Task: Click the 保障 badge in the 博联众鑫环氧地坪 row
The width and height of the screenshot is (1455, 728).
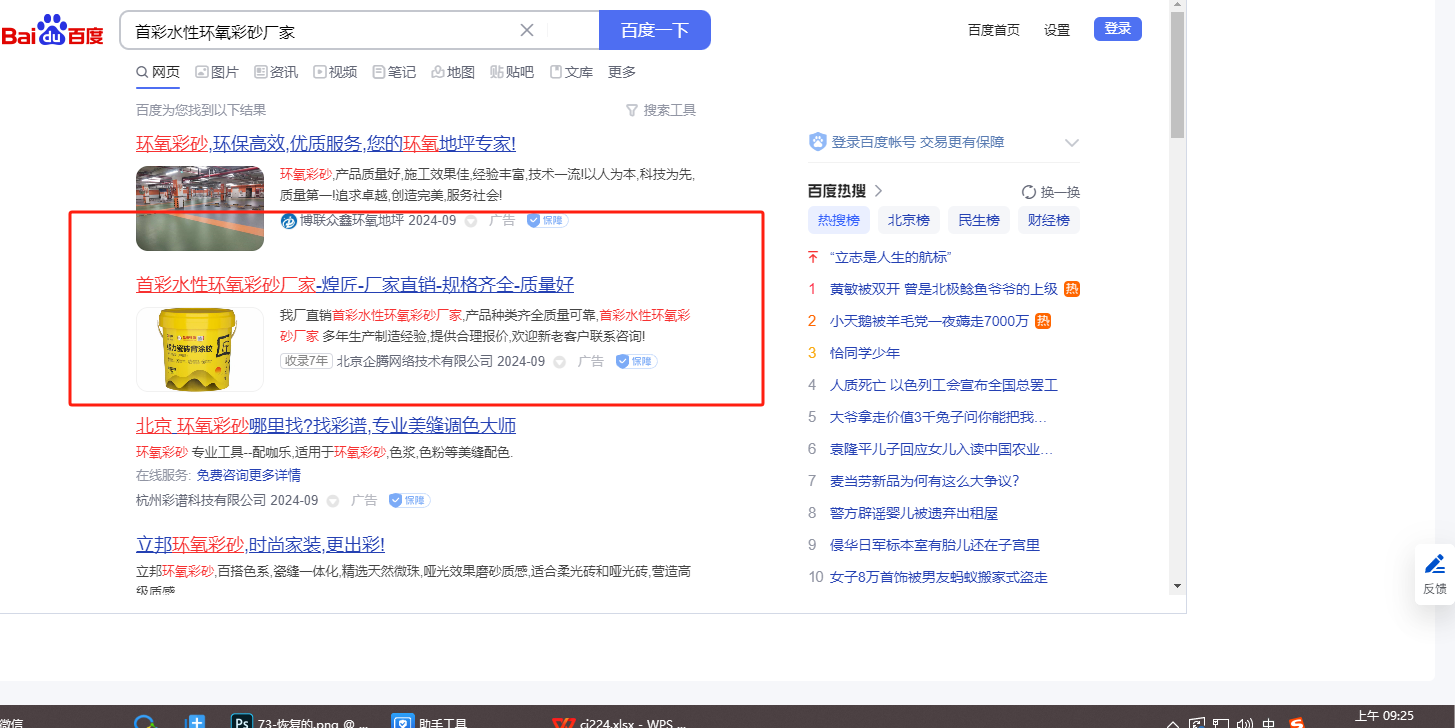Action: click(x=547, y=220)
